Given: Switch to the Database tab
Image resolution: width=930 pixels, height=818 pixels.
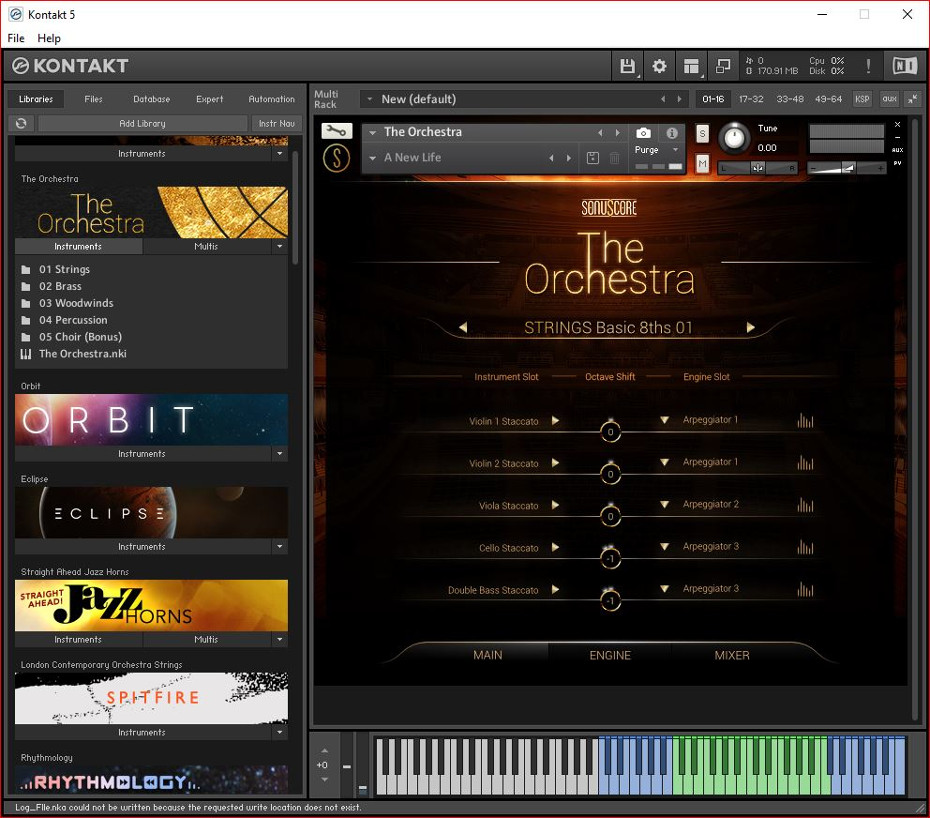Looking at the screenshot, I should click(x=151, y=99).
